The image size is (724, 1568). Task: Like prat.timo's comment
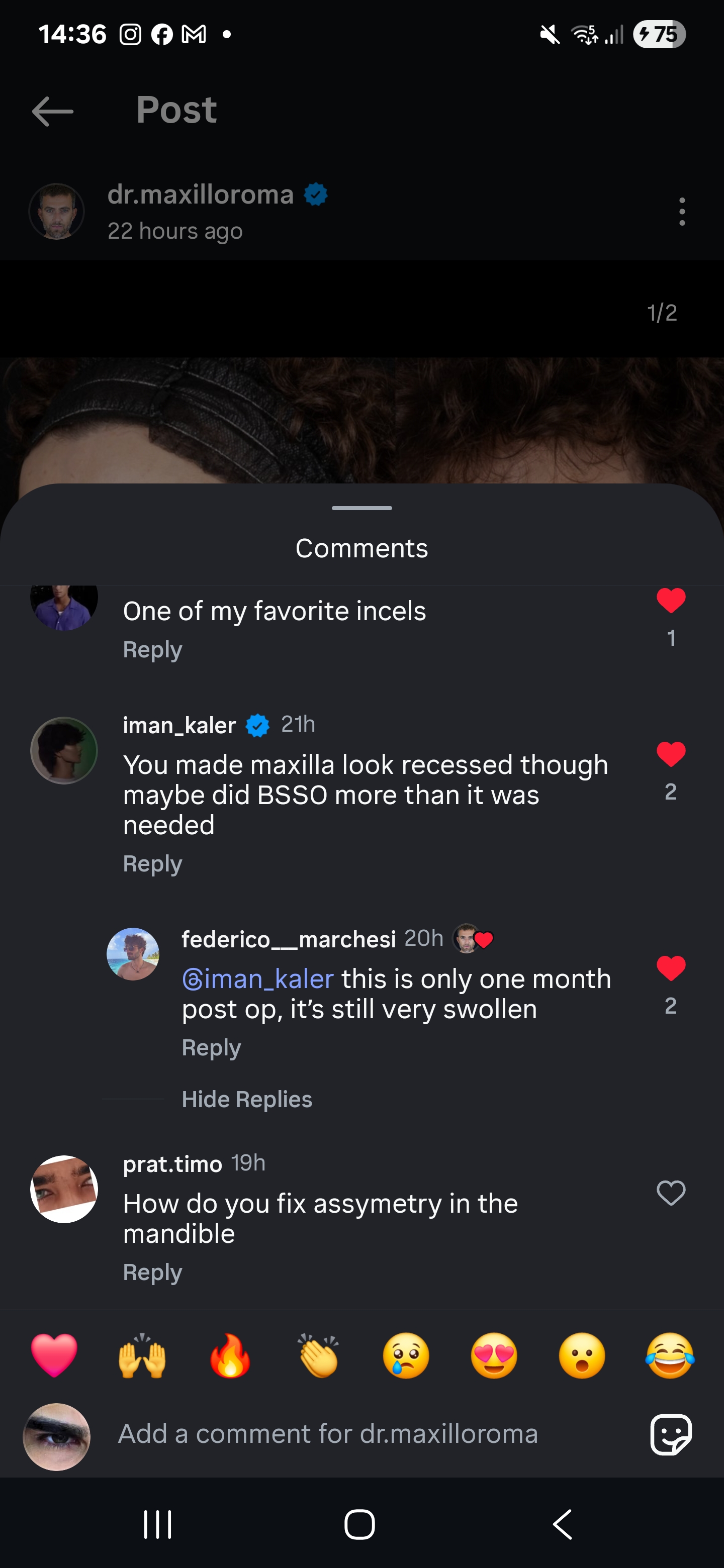[671, 1193]
